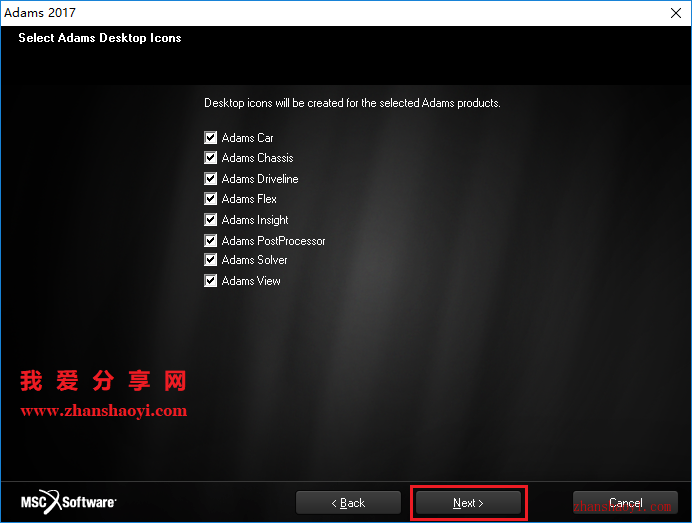Cancel the Adams installation

[625, 503]
